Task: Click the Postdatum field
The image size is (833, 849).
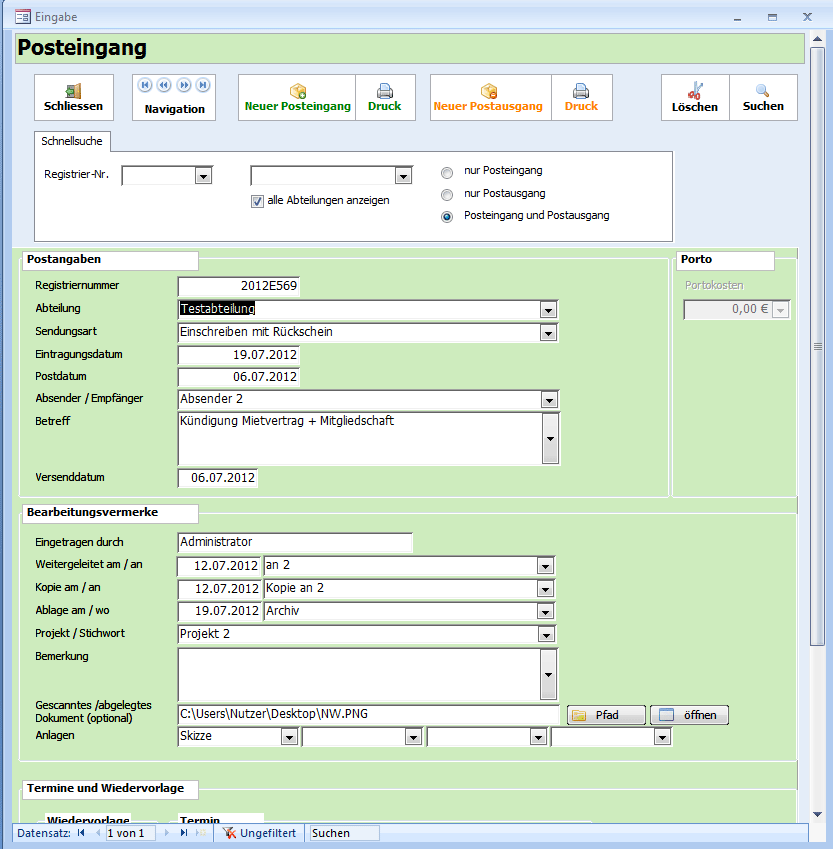Action: 239,377
